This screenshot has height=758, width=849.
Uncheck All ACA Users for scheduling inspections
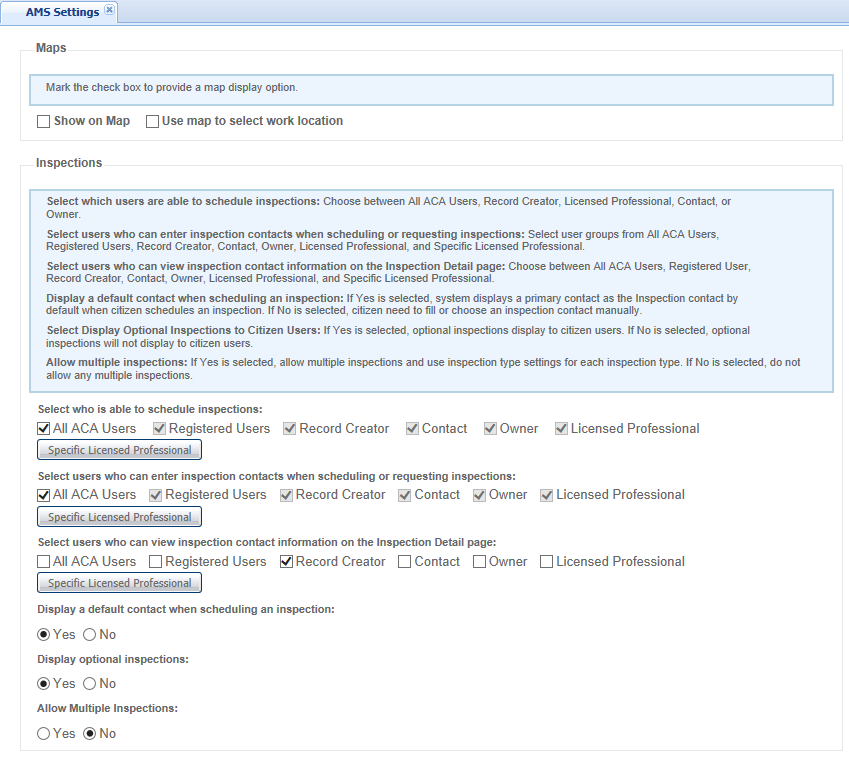(44, 429)
